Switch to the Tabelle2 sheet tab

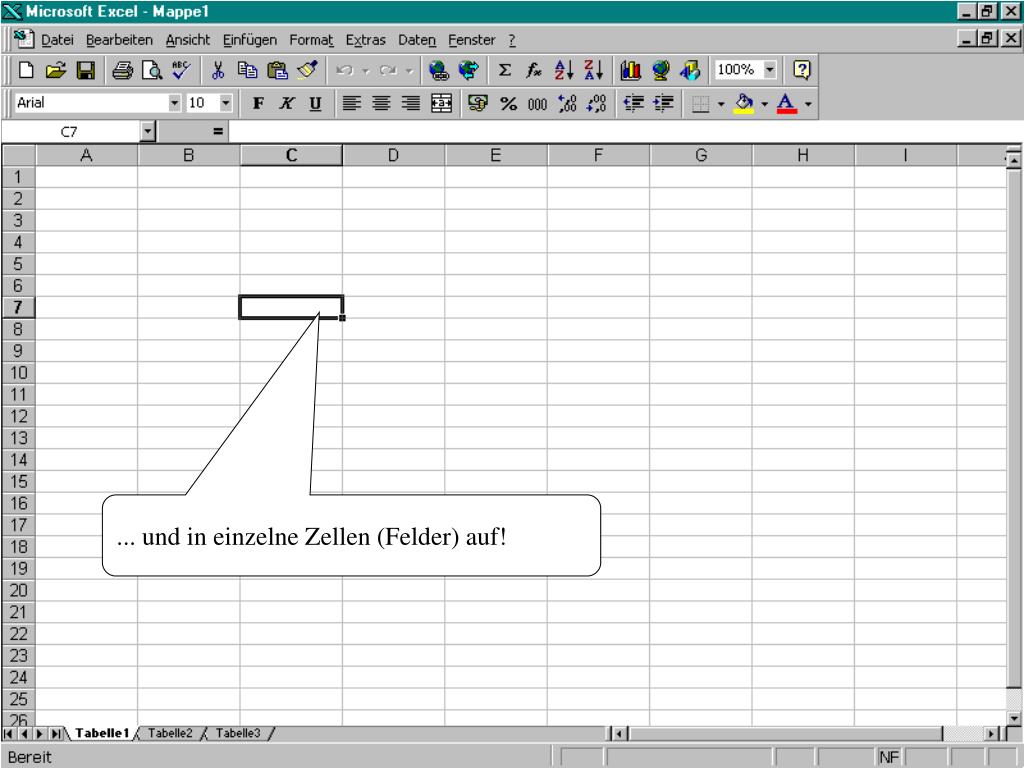pyautogui.click(x=170, y=733)
